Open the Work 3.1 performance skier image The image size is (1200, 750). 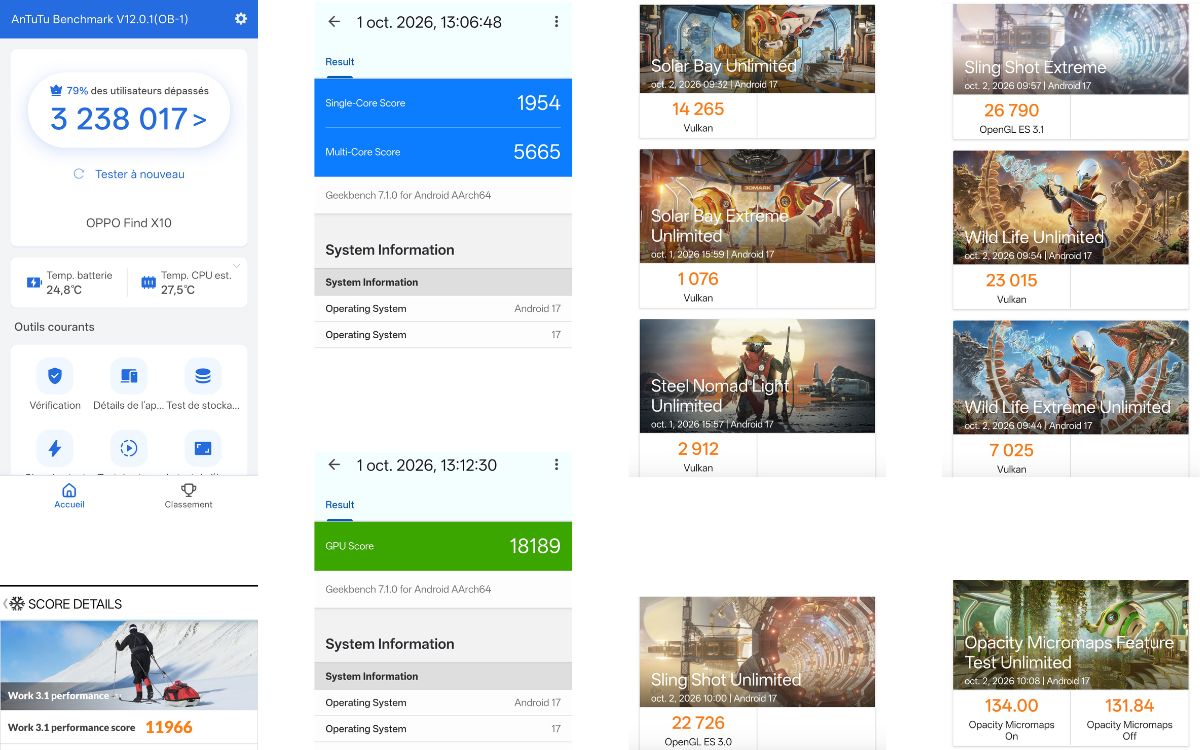click(129, 664)
